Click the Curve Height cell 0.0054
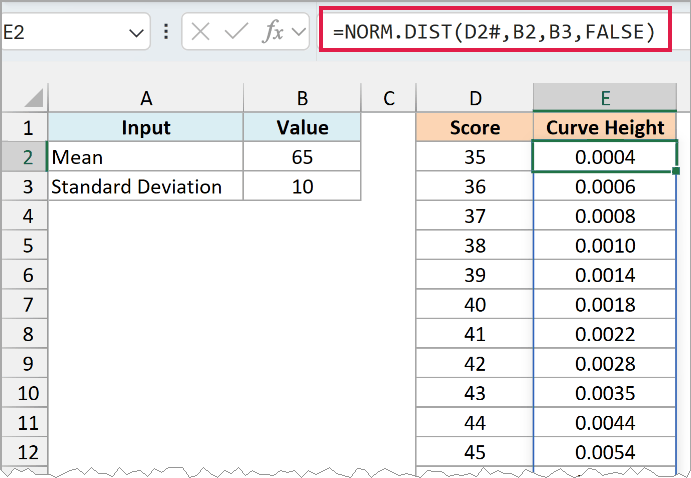691x478 pixels. pos(605,452)
